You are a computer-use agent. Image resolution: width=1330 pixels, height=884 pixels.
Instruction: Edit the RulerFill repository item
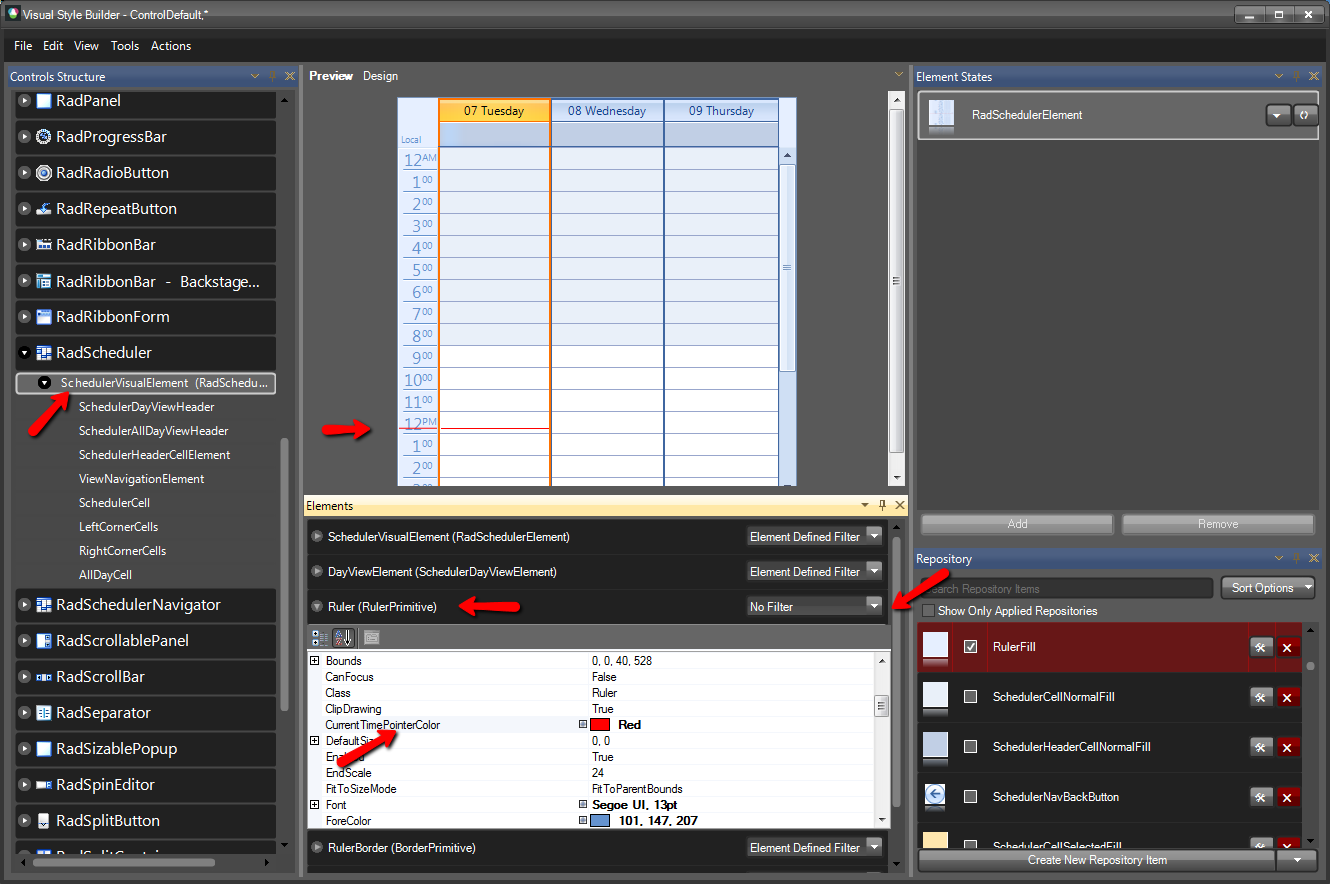point(1261,647)
